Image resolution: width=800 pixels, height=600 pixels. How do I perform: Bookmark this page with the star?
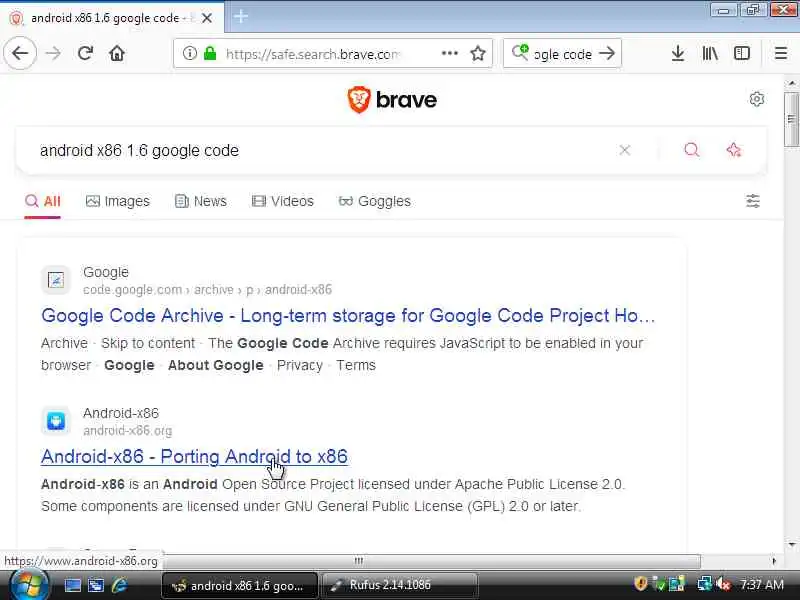[478, 53]
